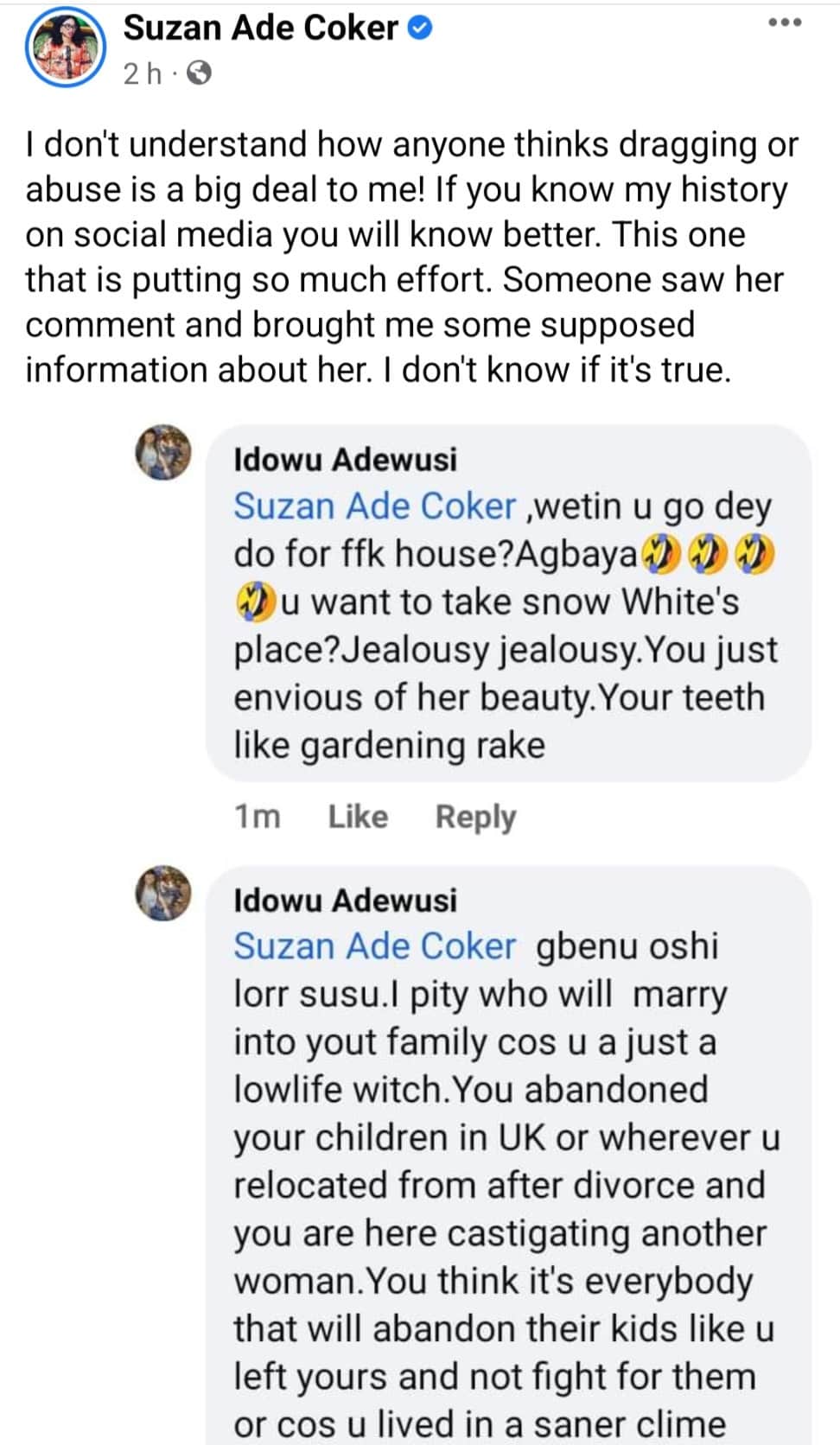Click Suzan Ade Coker mention in first comment
Image resolution: width=840 pixels, height=1445 pixels.
click(375, 506)
